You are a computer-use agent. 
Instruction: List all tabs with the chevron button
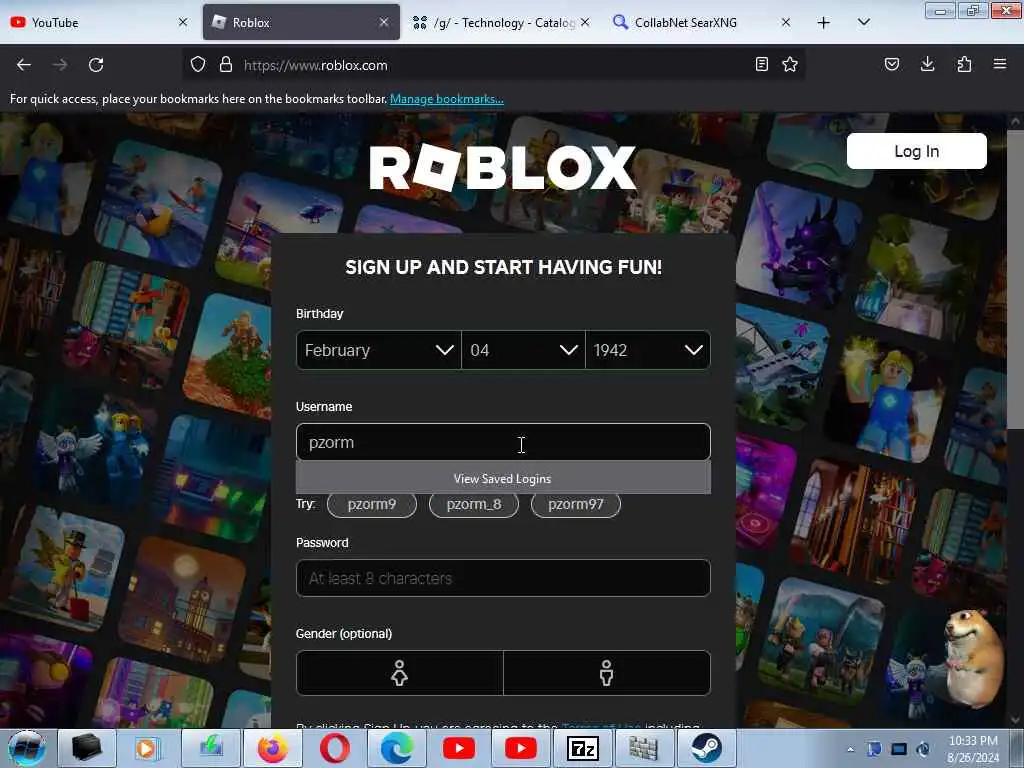click(863, 22)
